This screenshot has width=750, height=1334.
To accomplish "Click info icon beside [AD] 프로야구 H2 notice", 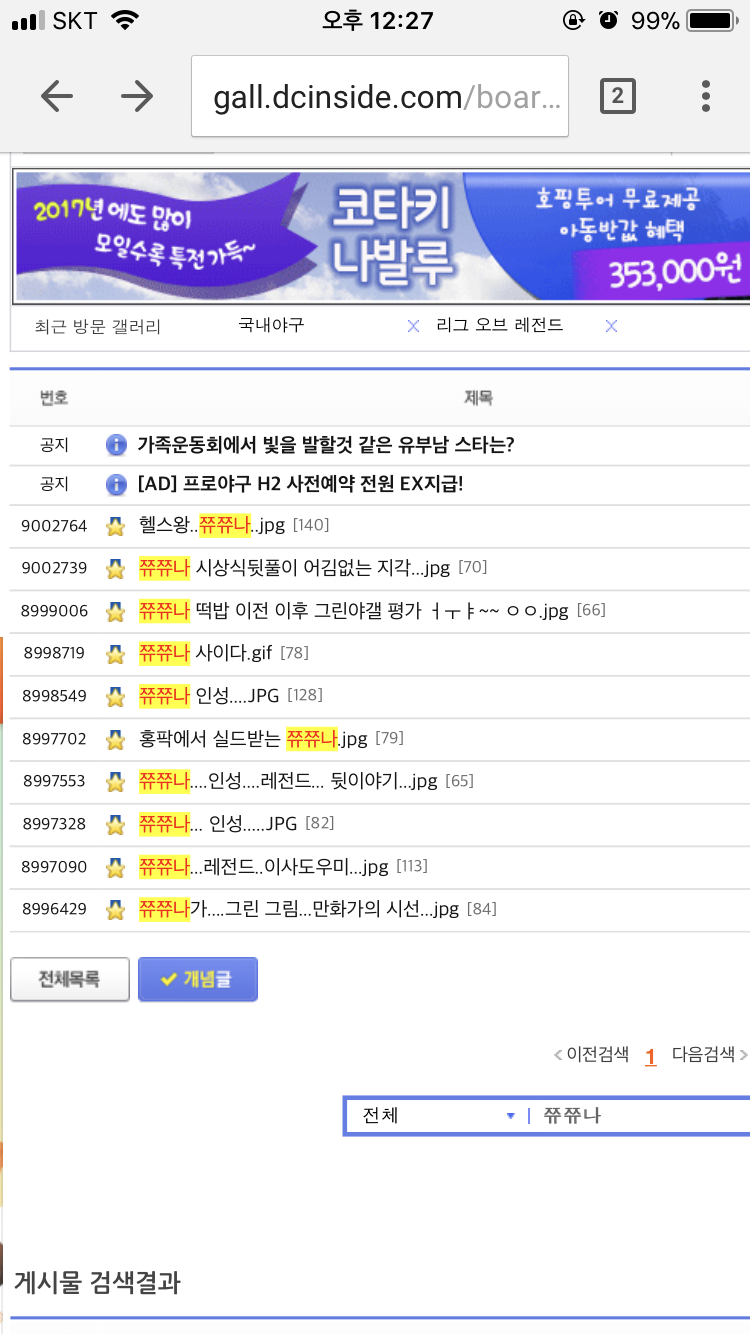I will [x=116, y=485].
